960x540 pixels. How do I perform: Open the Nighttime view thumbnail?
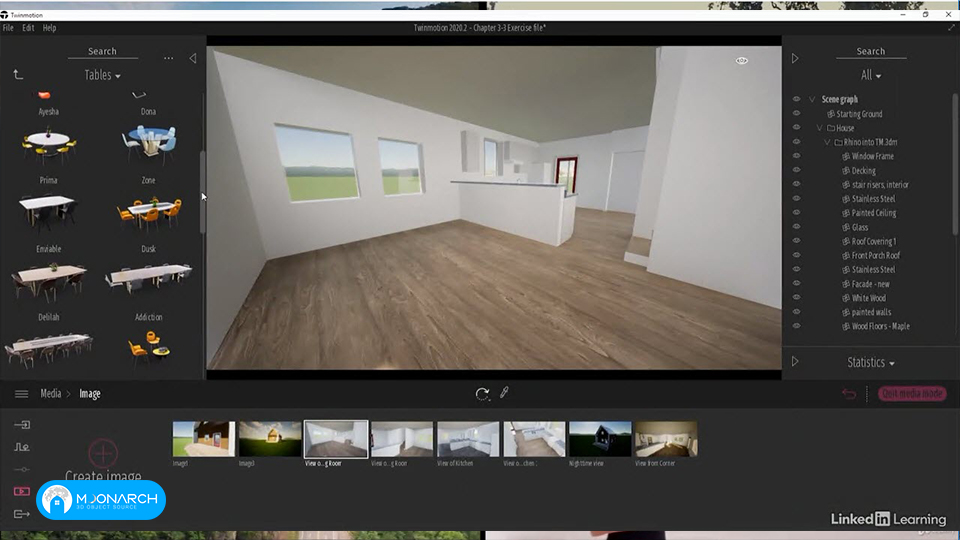click(x=600, y=438)
